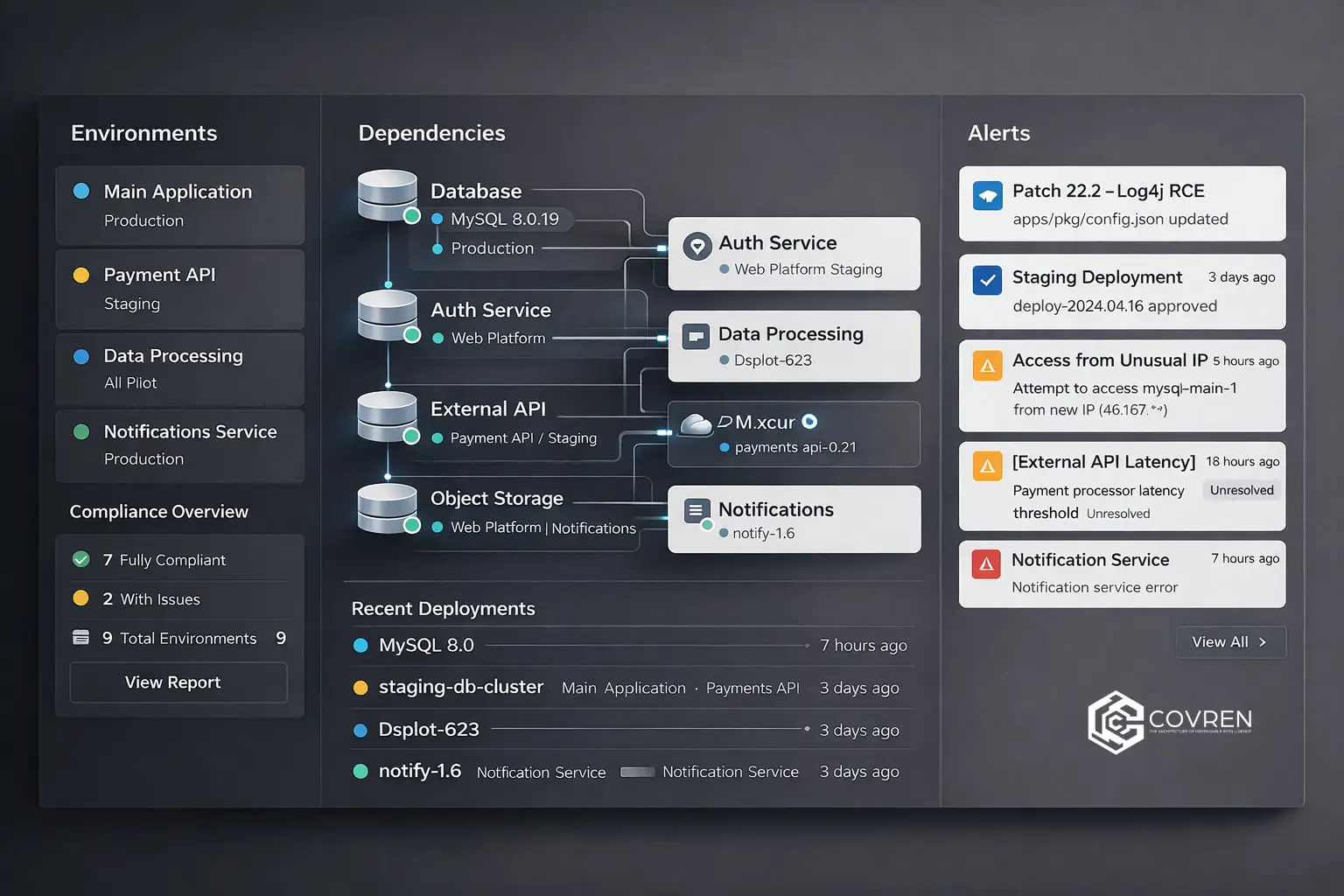Screen dimensions: 1344x896
Task: Click the gray bar in notify-1.6 row
Action: tap(637, 772)
